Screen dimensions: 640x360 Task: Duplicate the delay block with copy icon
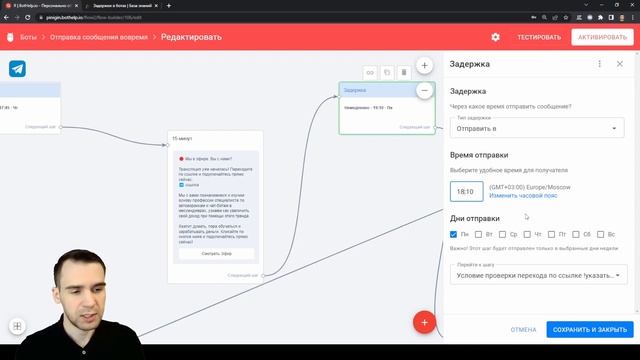pyautogui.click(x=387, y=73)
